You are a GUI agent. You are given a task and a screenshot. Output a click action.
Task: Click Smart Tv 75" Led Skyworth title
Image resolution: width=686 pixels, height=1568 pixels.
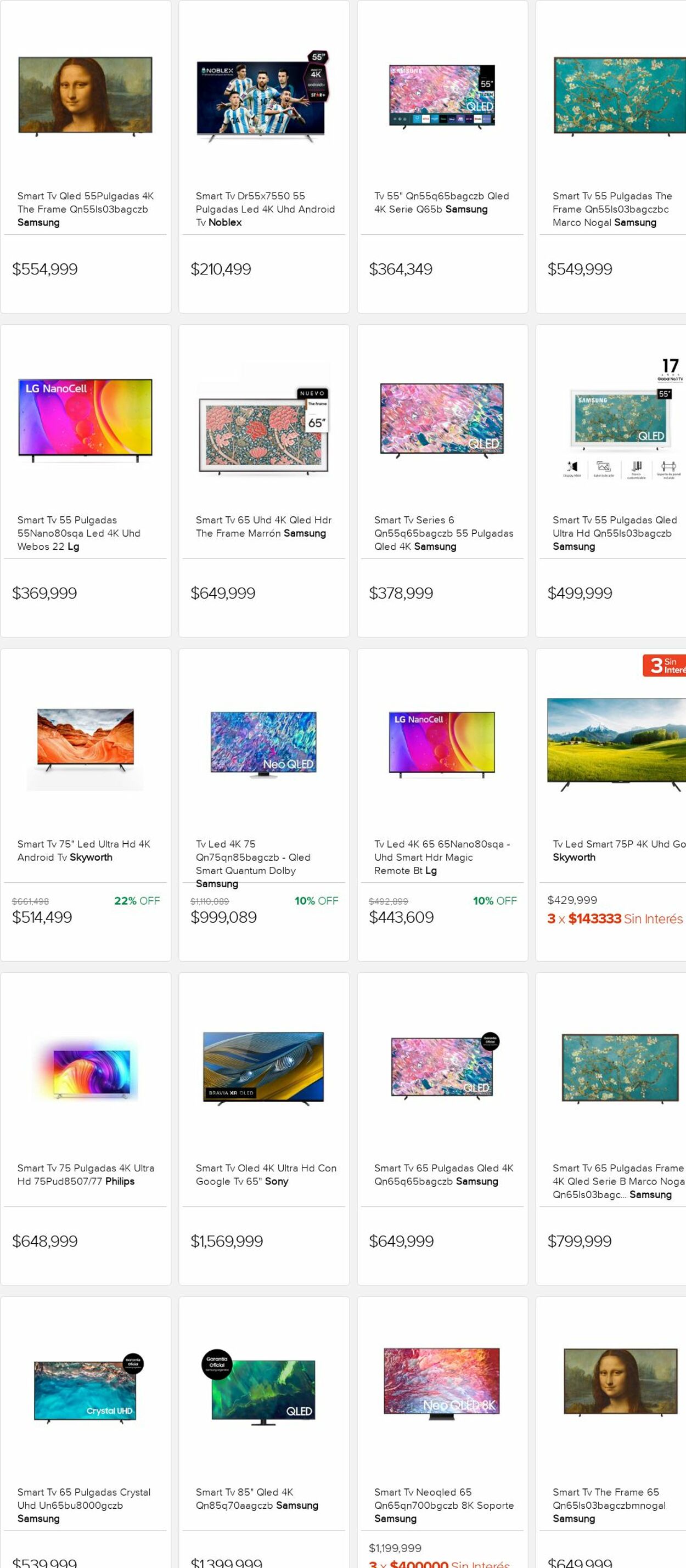pyautogui.click(x=83, y=850)
